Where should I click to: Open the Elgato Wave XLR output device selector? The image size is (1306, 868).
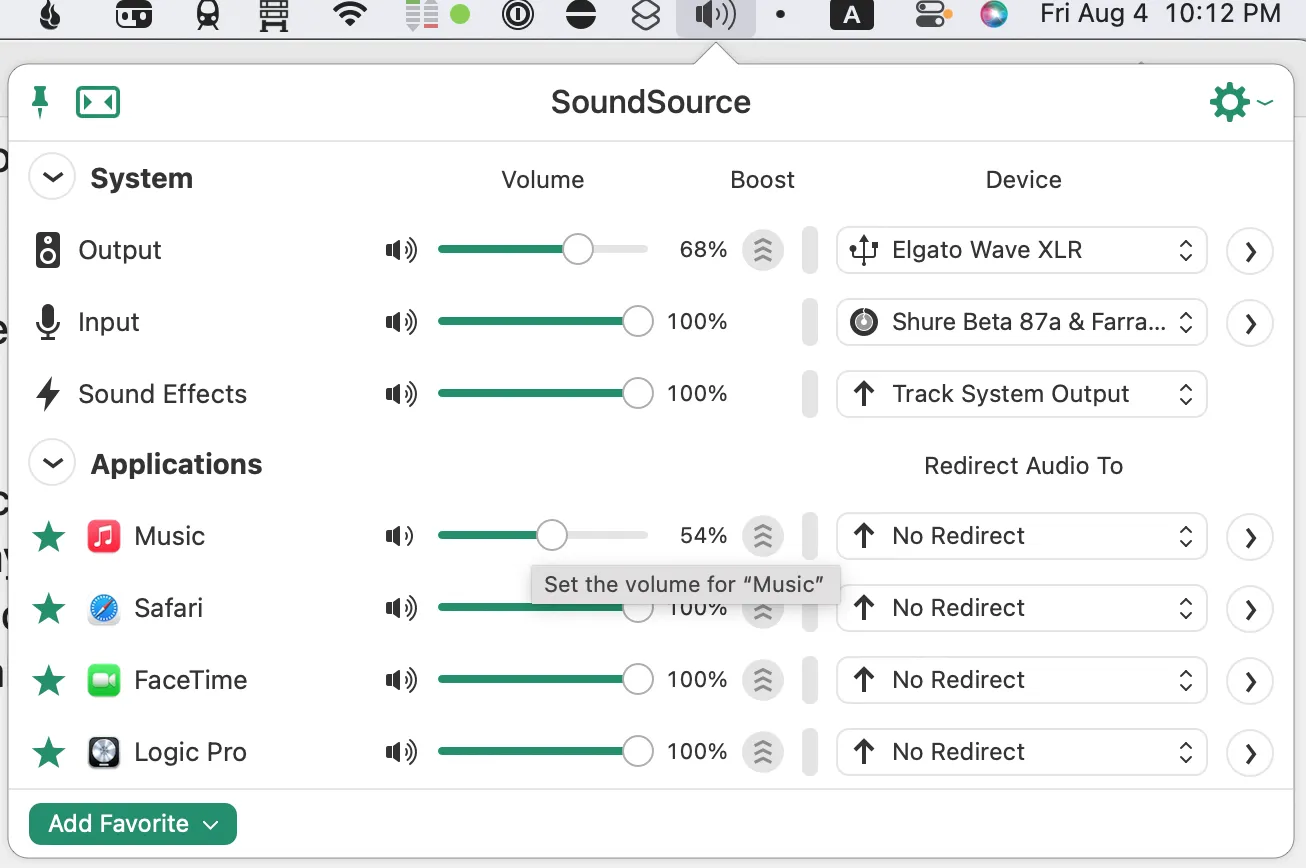[1021, 250]
